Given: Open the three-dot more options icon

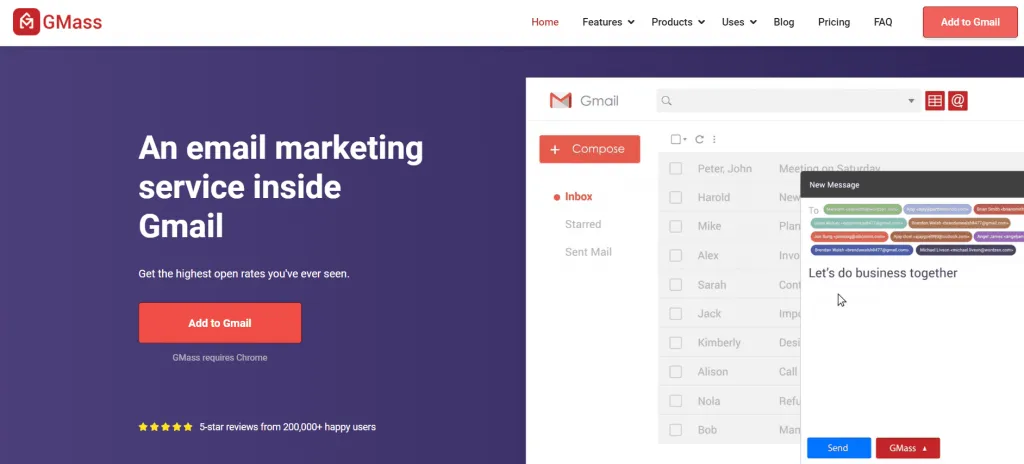Looking at the screenshot, I should [x=714, y=139].
